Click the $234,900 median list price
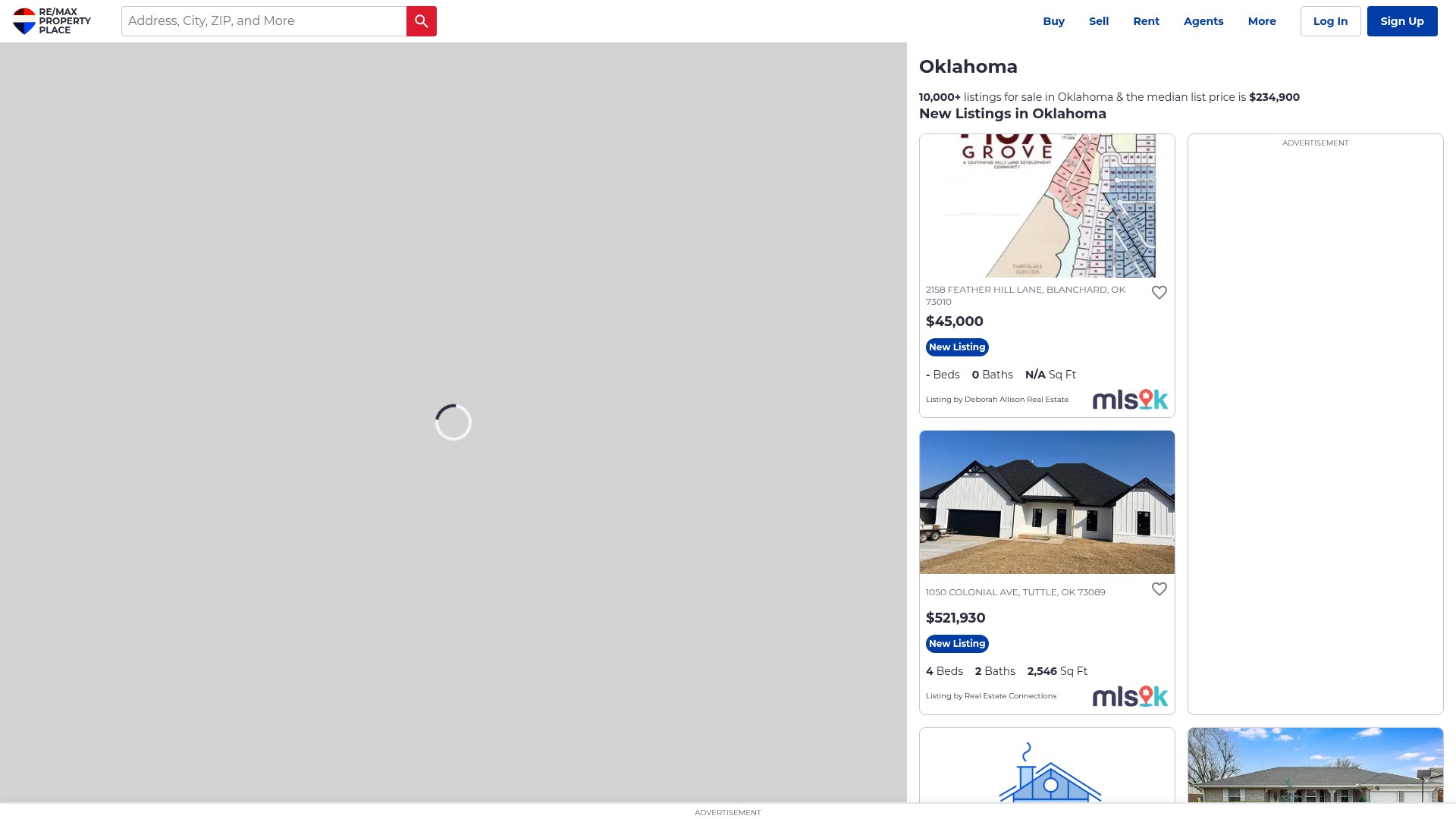Screen dimensions: 1456x819 pos(1274,97)
